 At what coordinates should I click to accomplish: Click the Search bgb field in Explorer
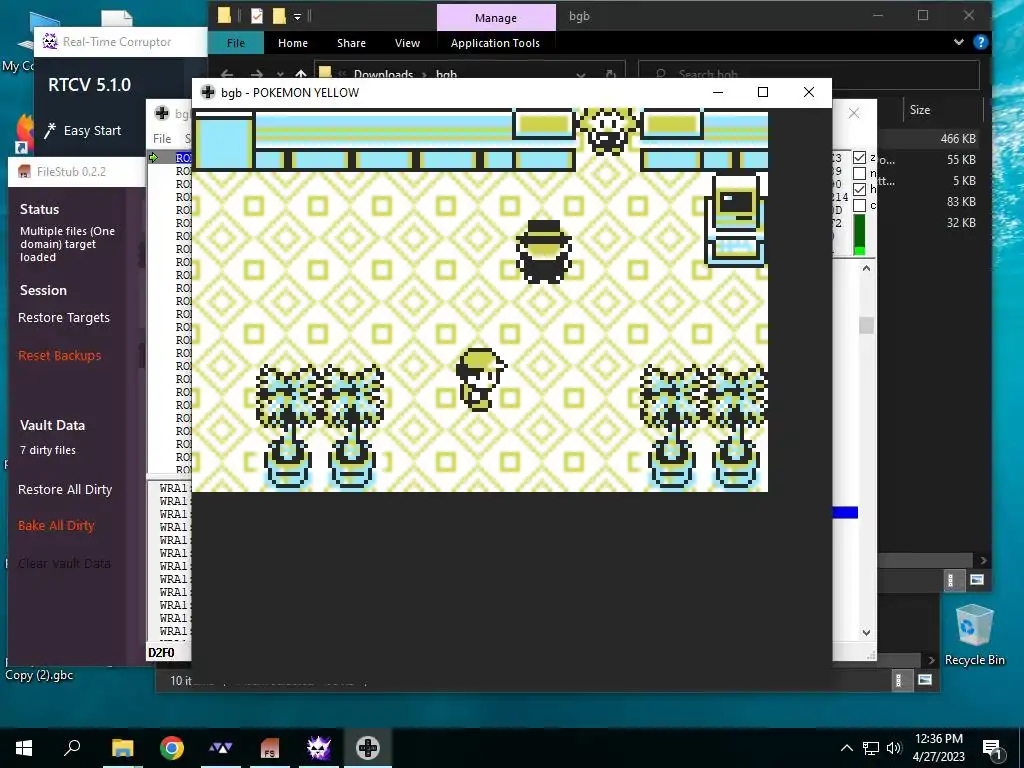tap(810, 74)
